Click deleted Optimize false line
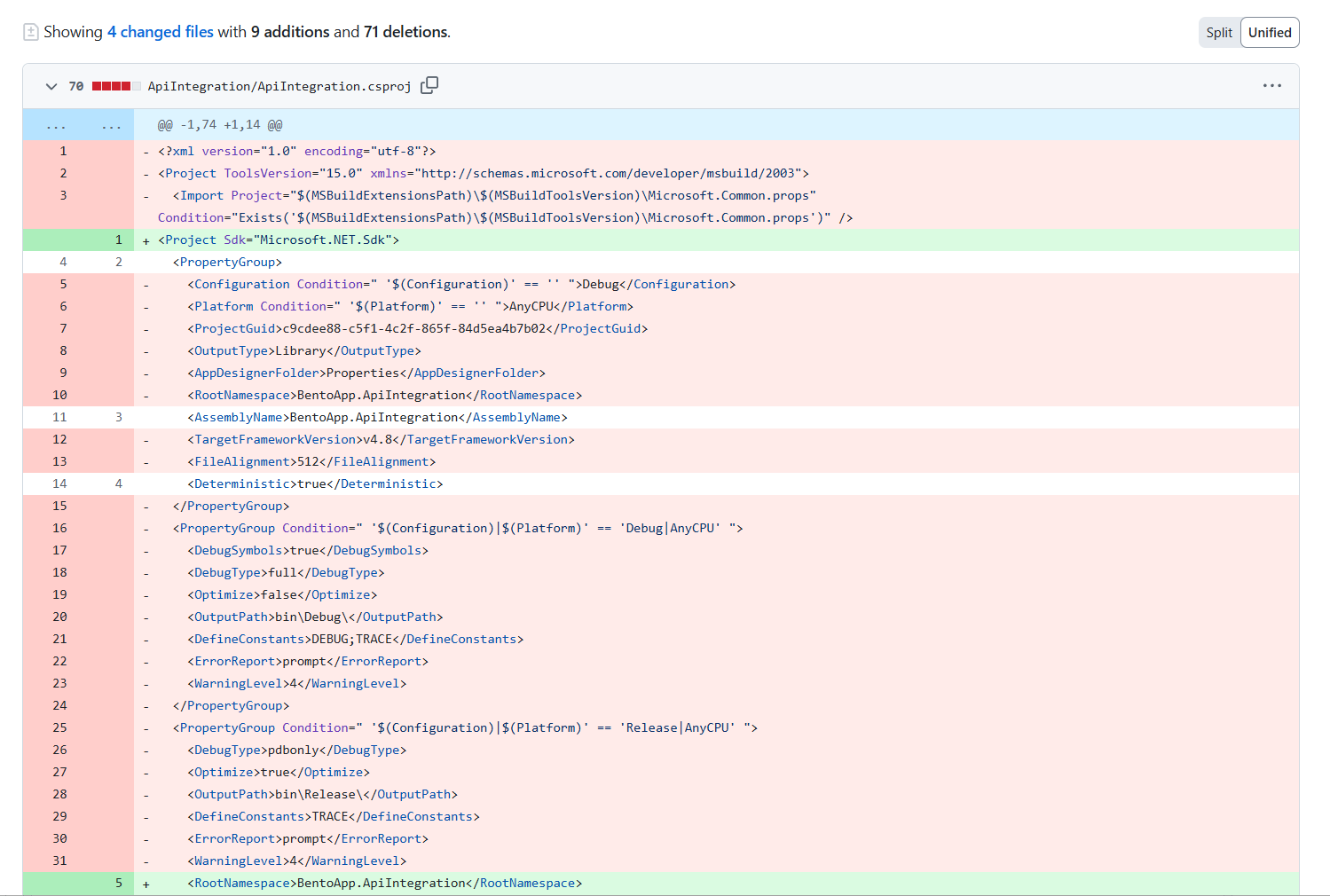This screenshot has width=1330, height=896. 716,594
